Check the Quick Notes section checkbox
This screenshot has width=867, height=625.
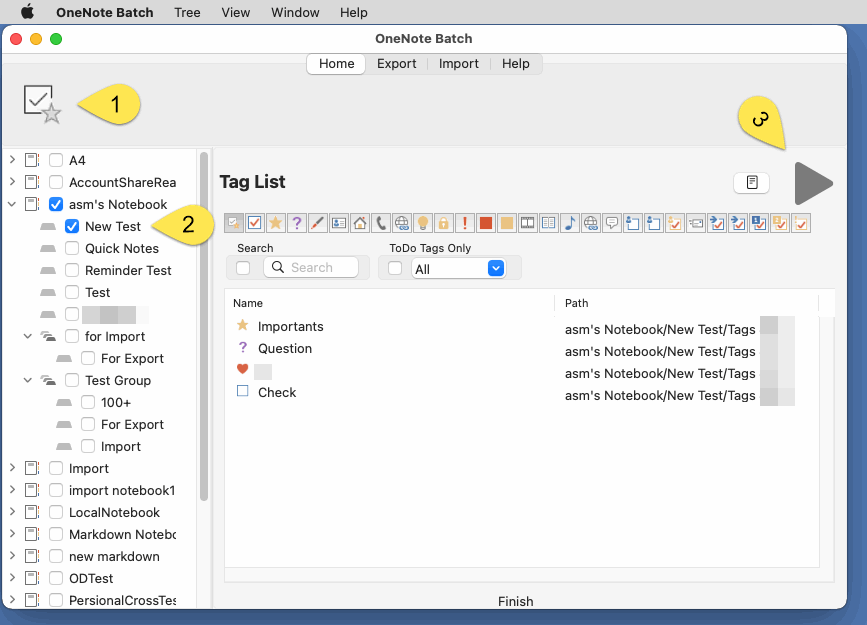(x=72, y=248)
